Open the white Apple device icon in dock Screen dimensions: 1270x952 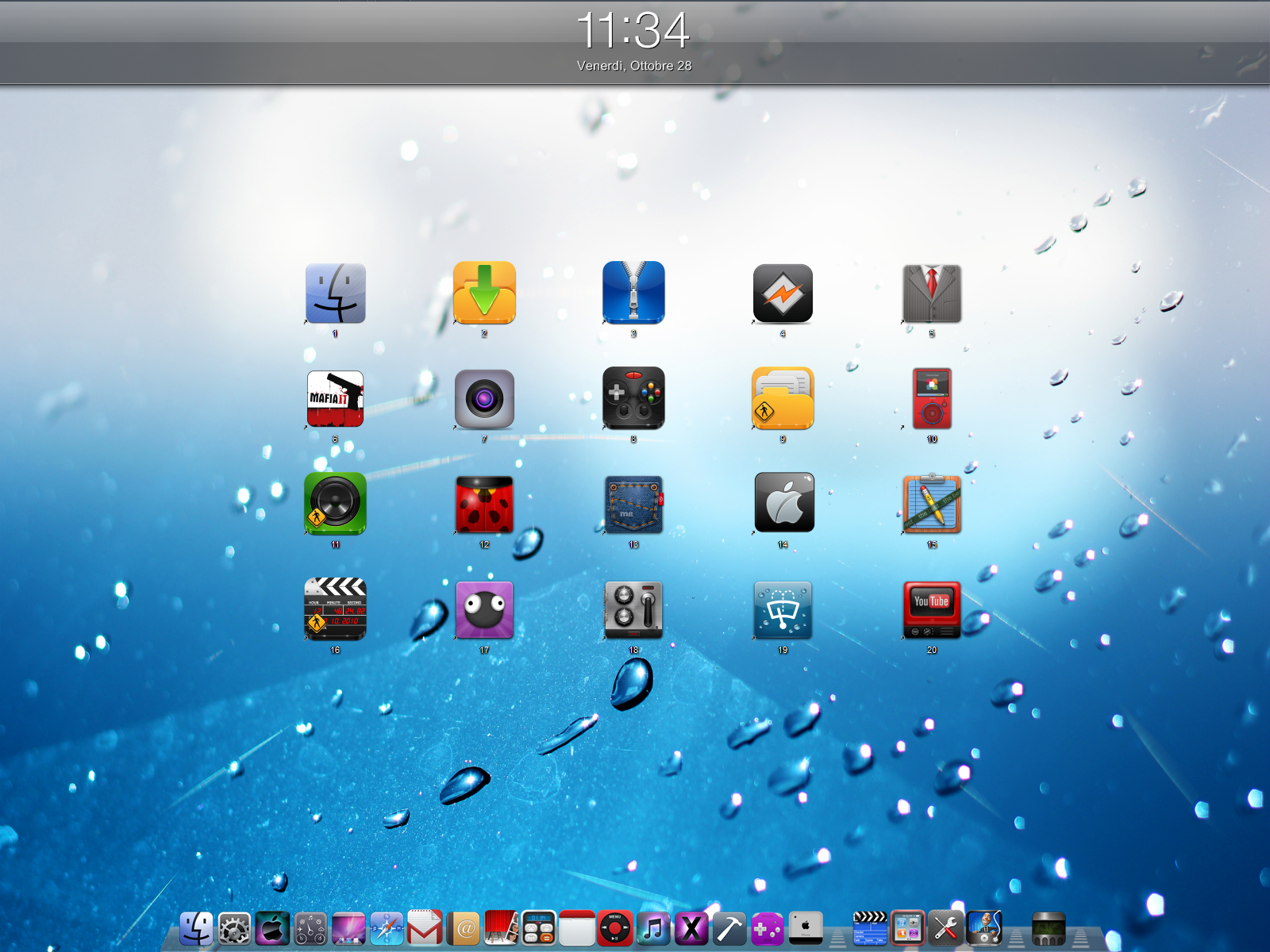click(x=806, y=928)
